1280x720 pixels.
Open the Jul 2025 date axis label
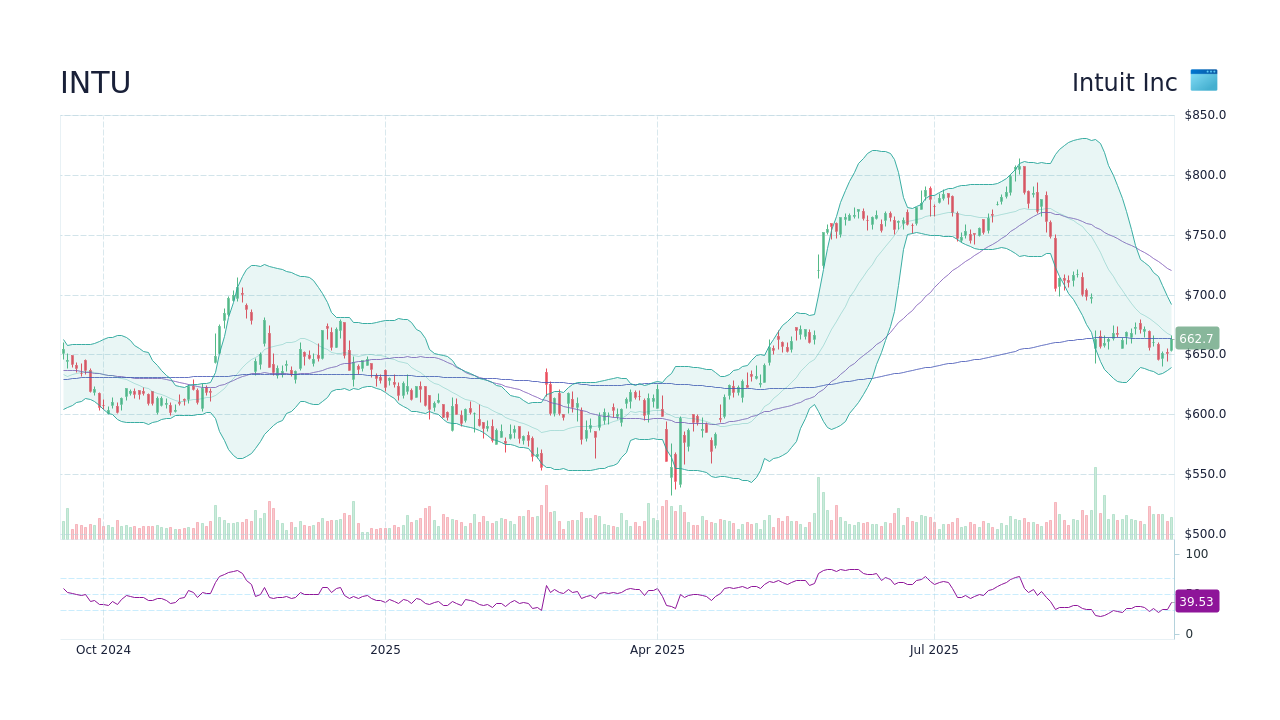[932, 649]
